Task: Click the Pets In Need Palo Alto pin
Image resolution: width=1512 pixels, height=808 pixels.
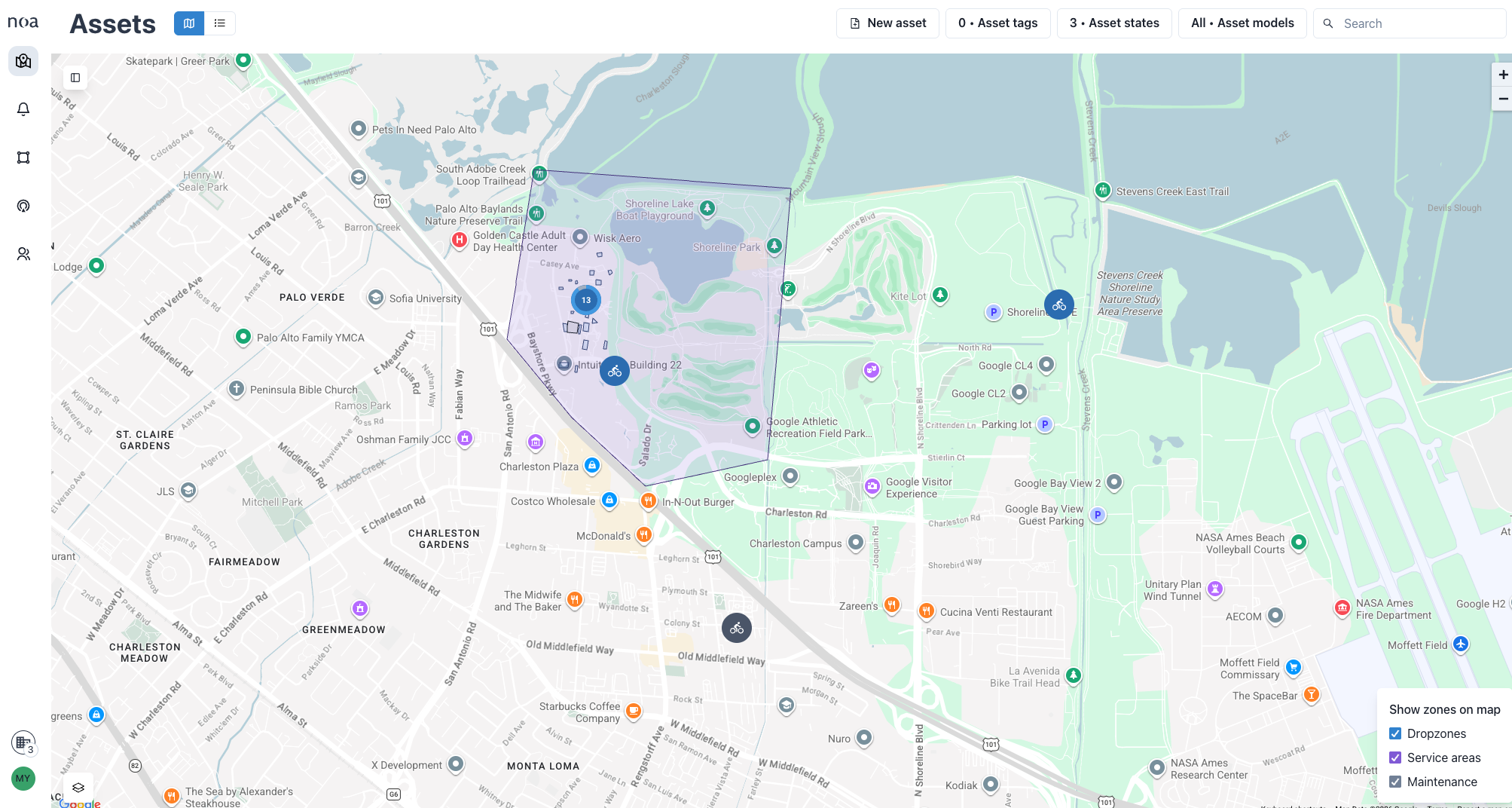Action: 359,128
